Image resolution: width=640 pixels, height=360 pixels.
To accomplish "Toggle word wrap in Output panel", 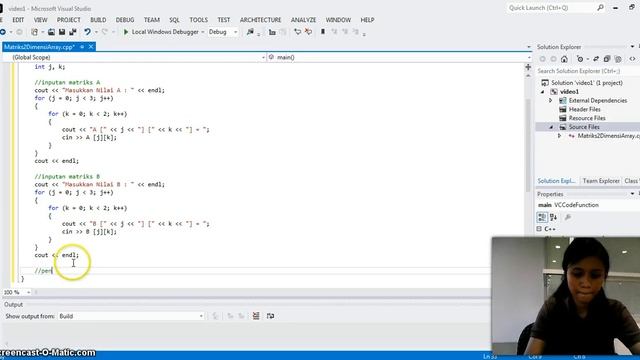I will [270, 316].
